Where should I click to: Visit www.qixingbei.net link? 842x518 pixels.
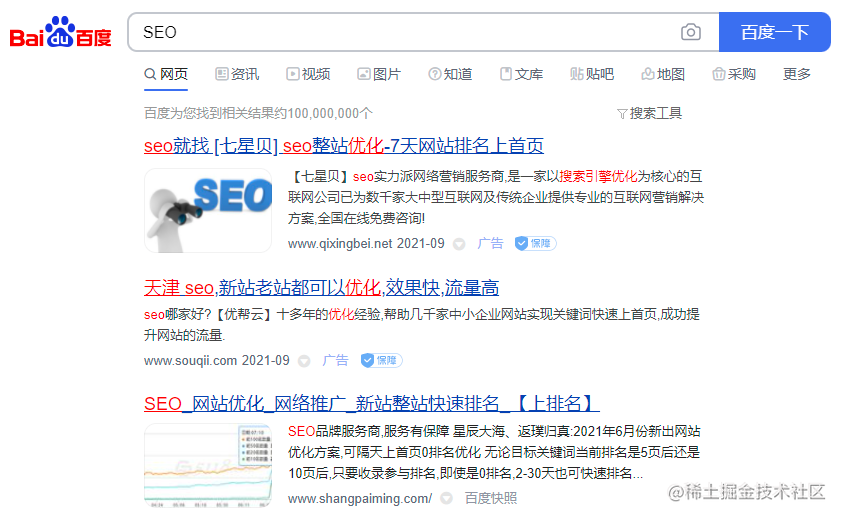(x=340, y=244)
